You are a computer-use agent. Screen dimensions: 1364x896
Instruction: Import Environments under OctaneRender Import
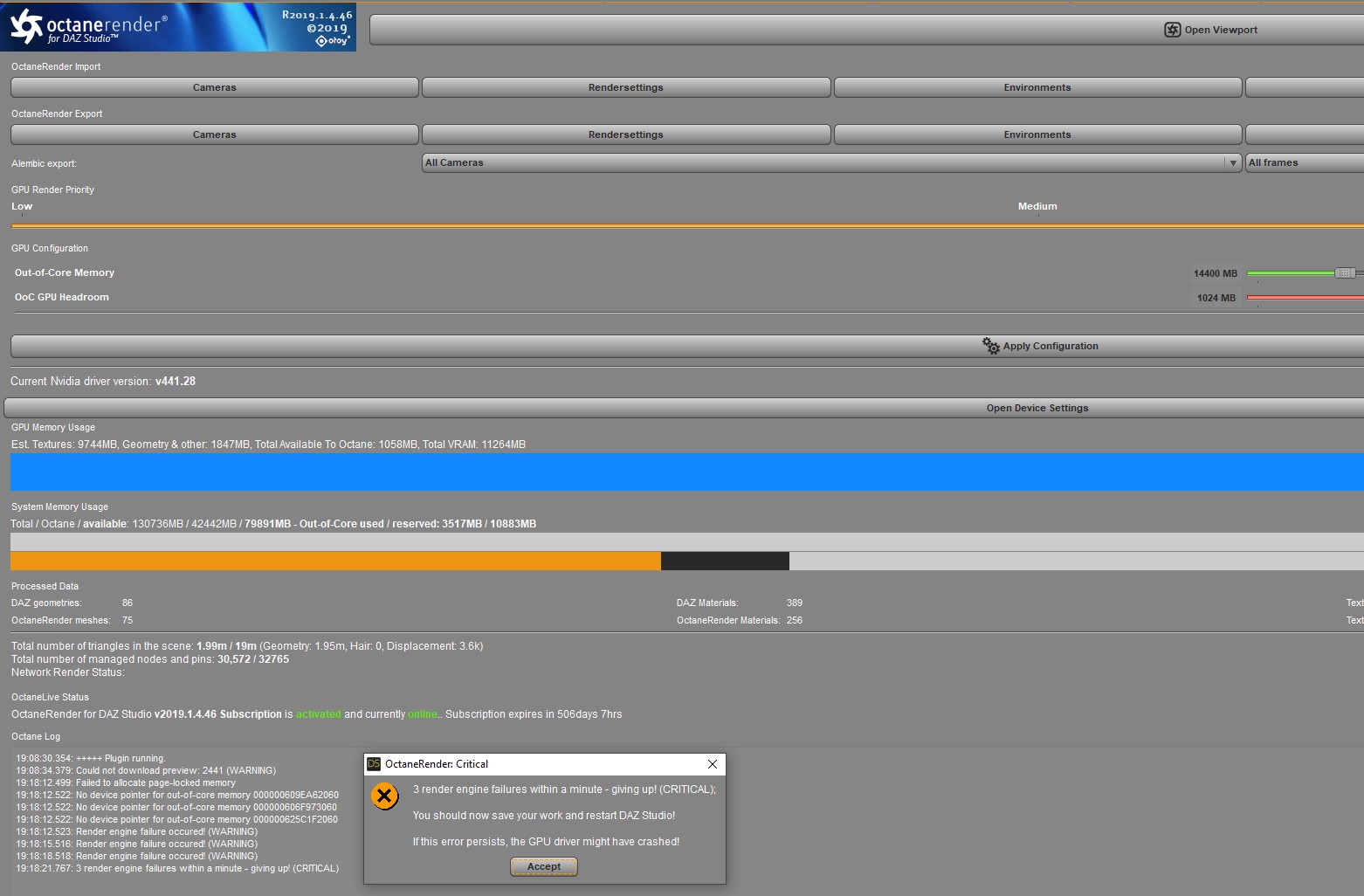click(1037, 87)
